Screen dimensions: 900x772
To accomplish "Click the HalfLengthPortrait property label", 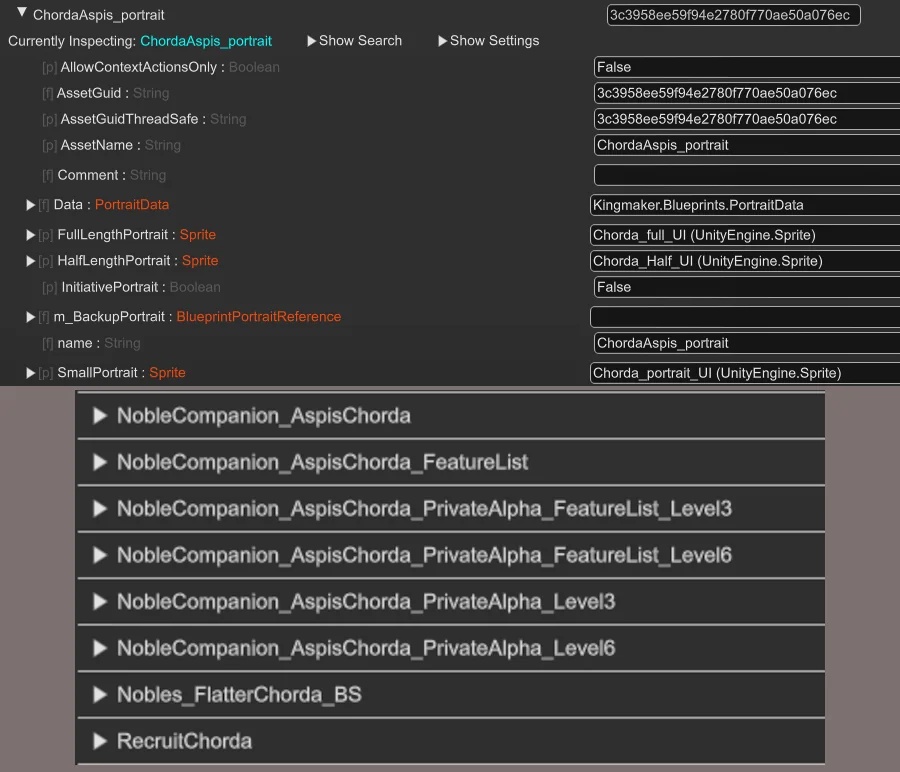I will tap(114, 261).
